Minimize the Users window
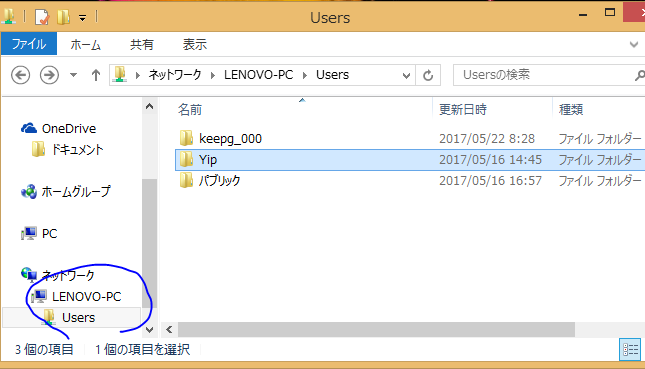The image size is (645, 369). point(582,15)
